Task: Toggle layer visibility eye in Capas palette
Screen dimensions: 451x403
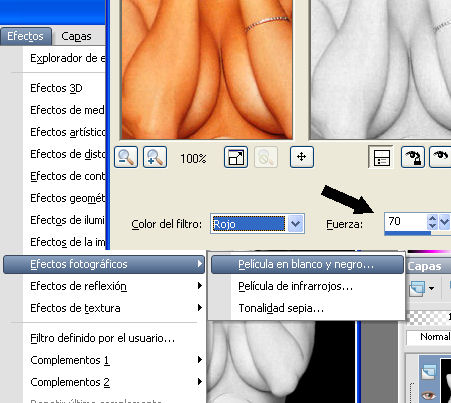Action: (429, 395)
